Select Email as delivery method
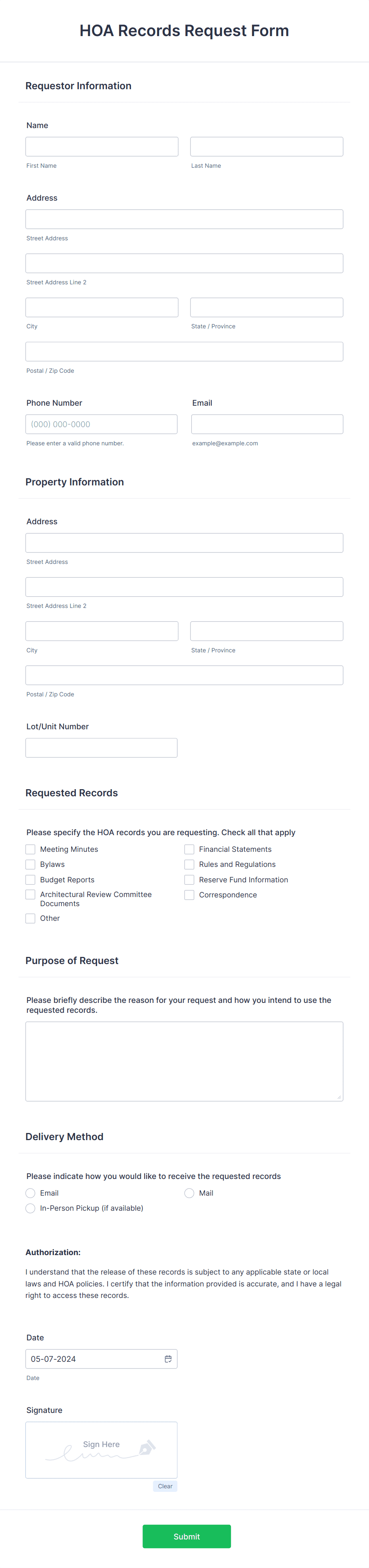 (x=31, y=1193)
